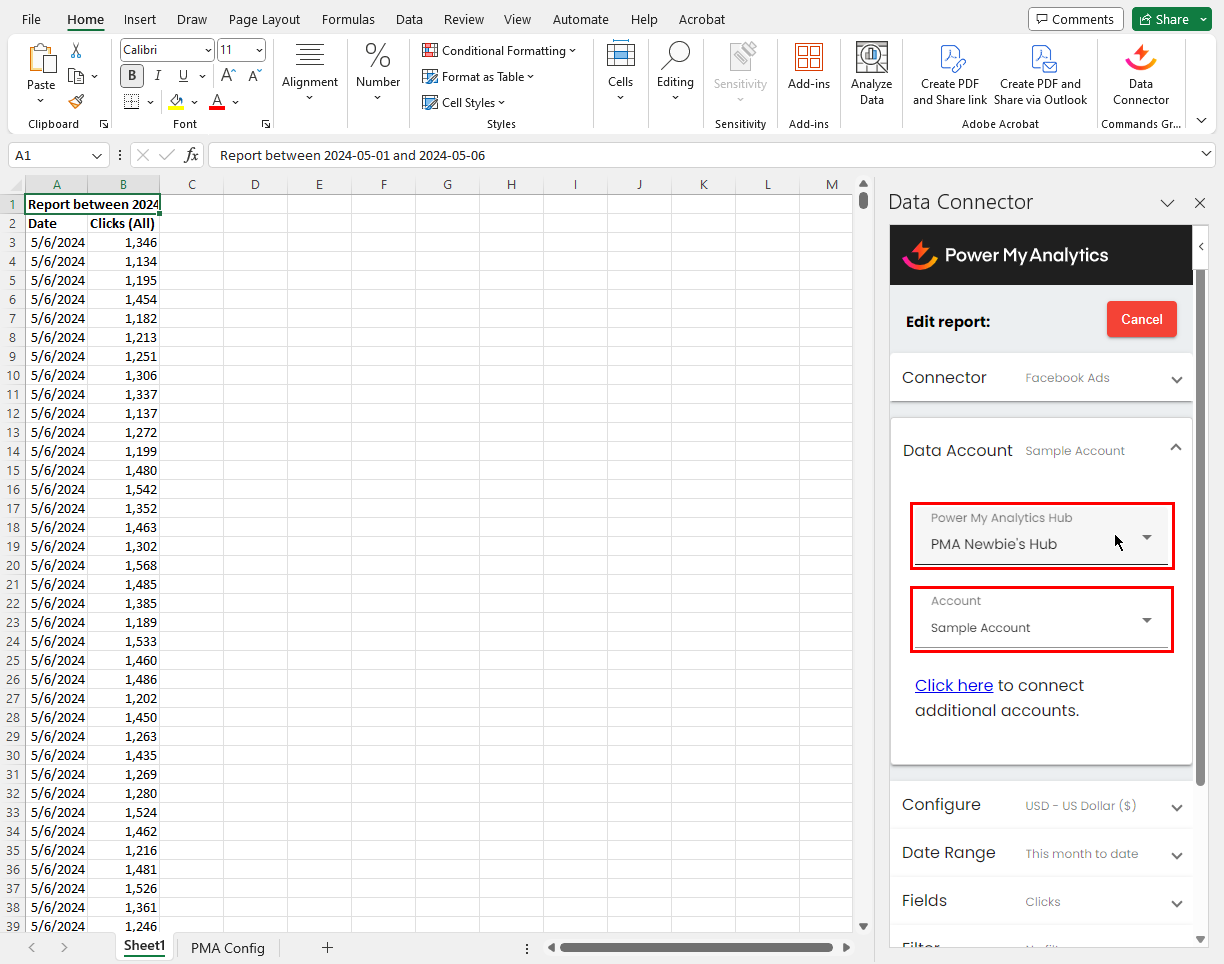Toggle Underline formatting

pos(183,76)
